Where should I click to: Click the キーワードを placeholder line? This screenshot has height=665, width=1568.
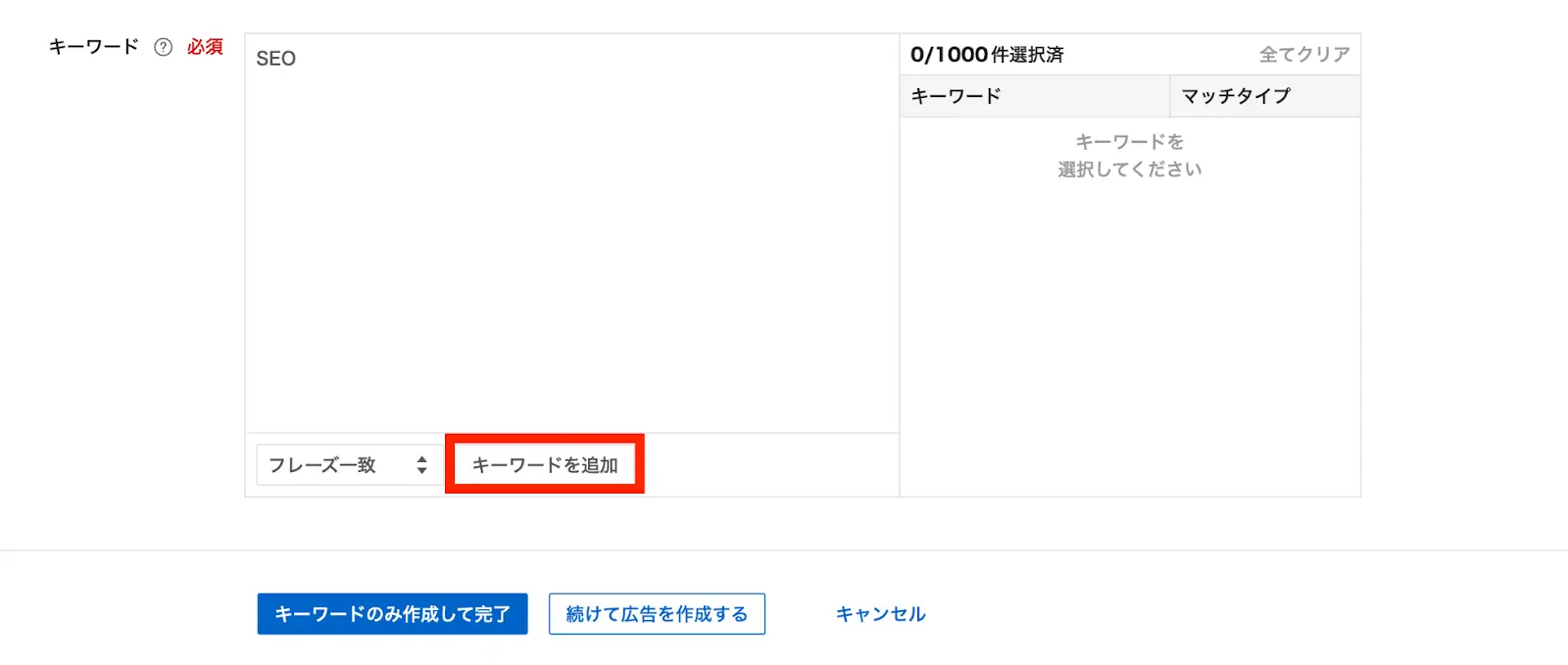coord(1129,142)
